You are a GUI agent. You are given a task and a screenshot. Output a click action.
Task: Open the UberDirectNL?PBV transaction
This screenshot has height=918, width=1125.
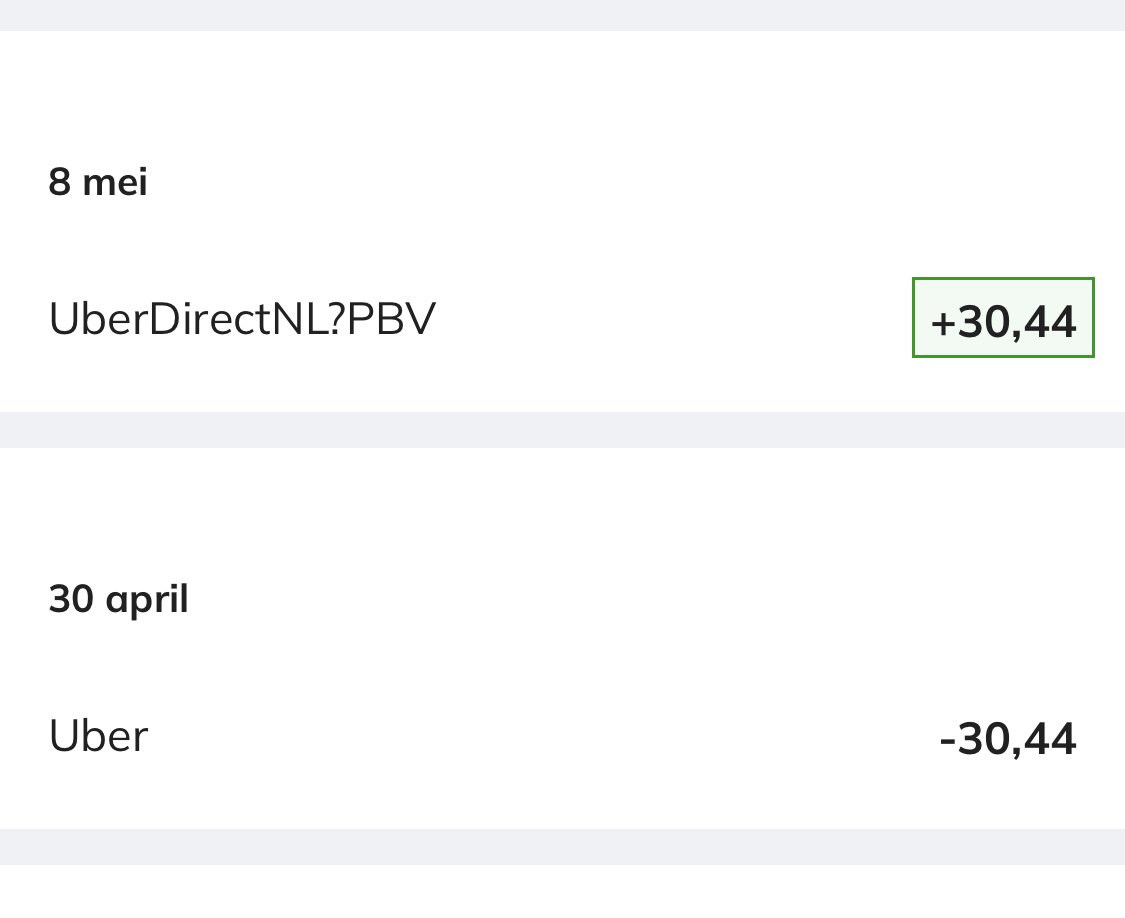point(562,318)
